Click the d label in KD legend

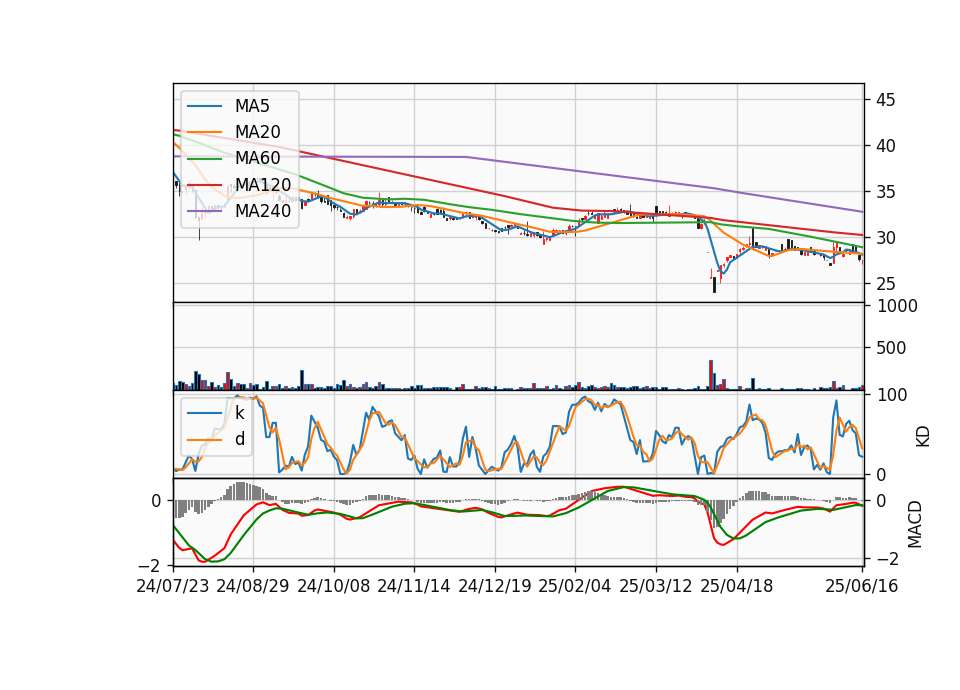[x=240, y=439]
